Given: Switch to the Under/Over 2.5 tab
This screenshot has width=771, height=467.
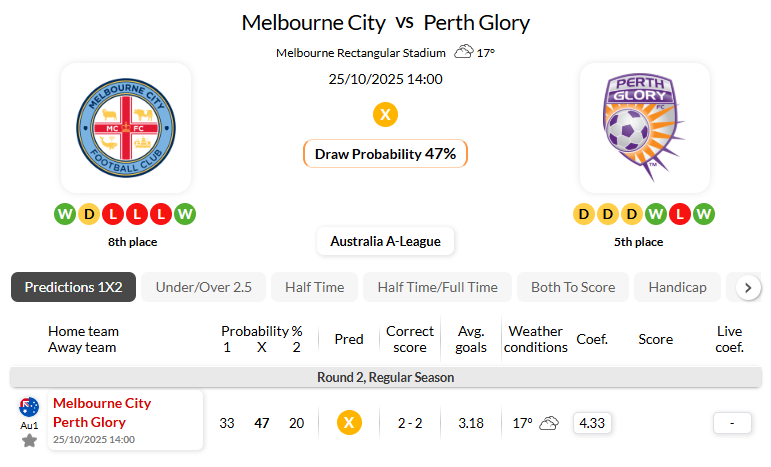Looking at the screenshot, I should tap(203, 287).
